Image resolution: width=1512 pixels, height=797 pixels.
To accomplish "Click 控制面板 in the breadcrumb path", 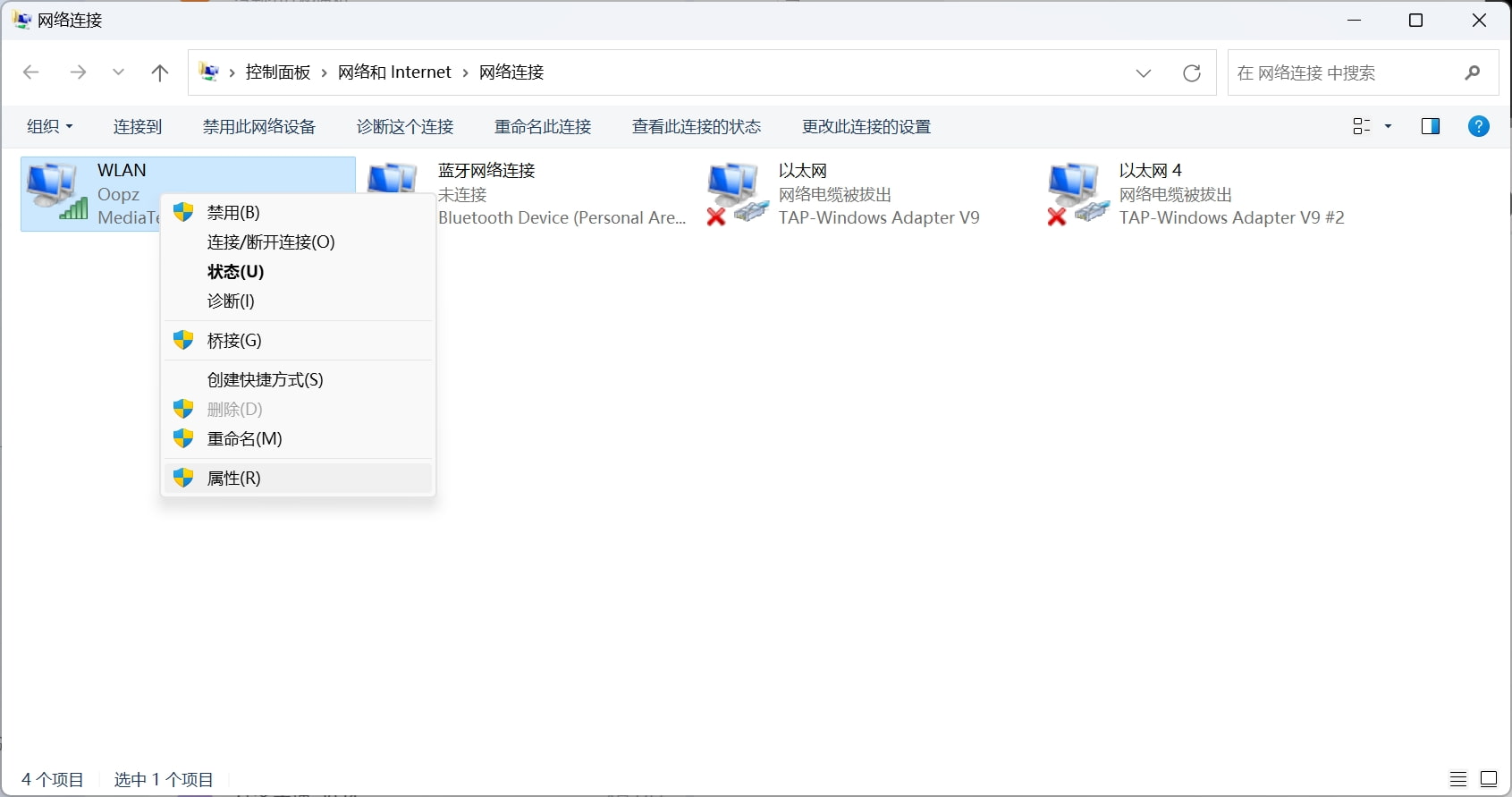I will 277,72.
